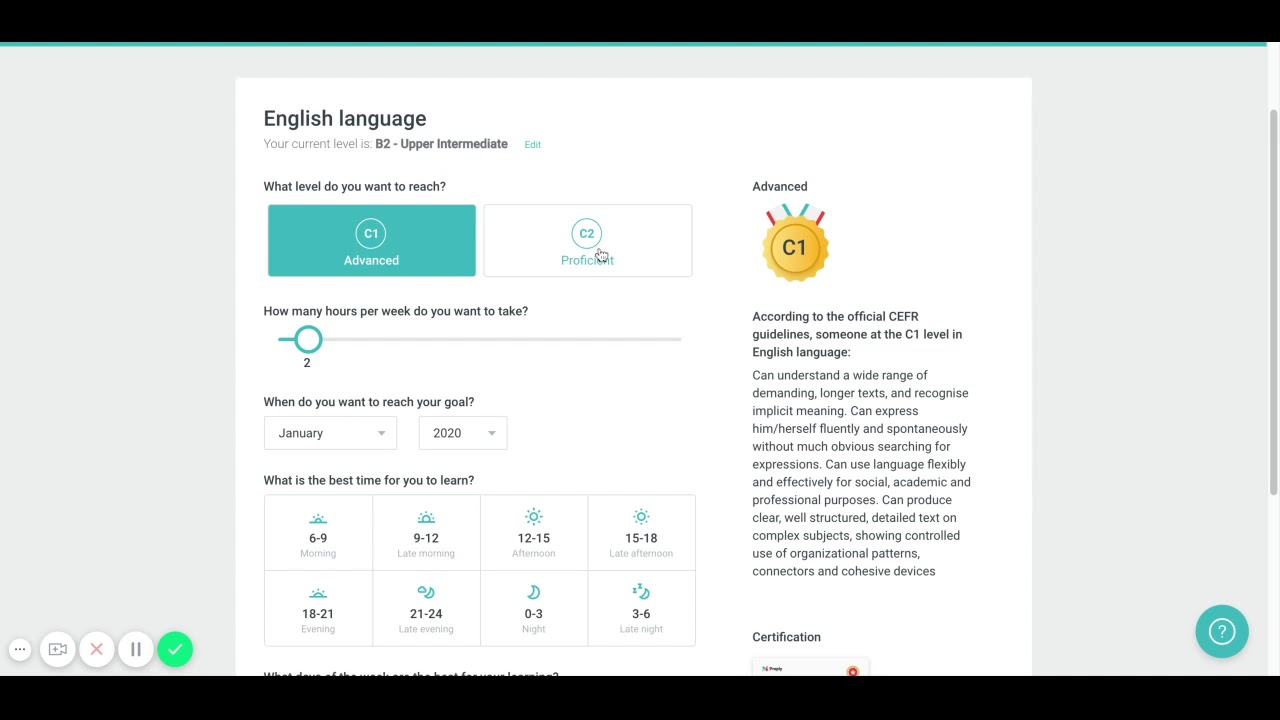1280x720 pixels.
Task: Toggle the 21-24 Late evening time slot
Action: click(x=426, y=608)
